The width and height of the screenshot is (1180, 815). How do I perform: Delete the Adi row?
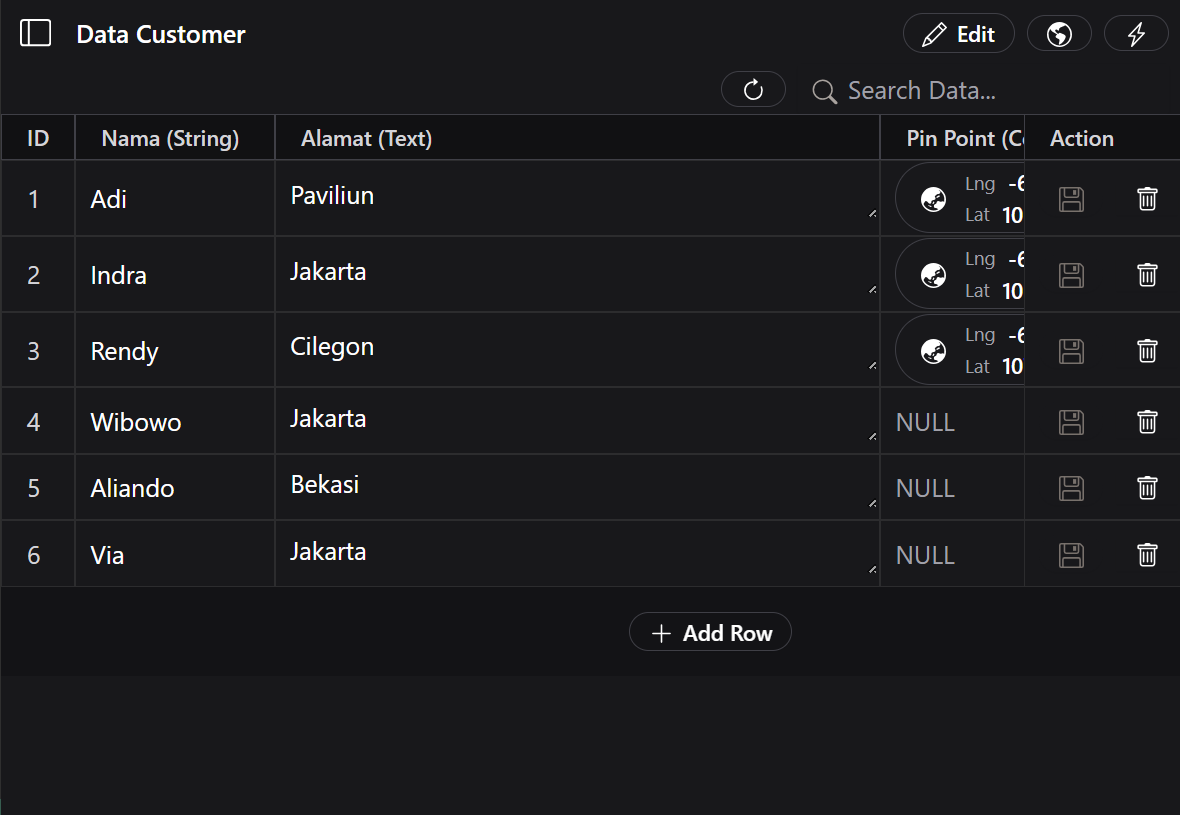1147,199
